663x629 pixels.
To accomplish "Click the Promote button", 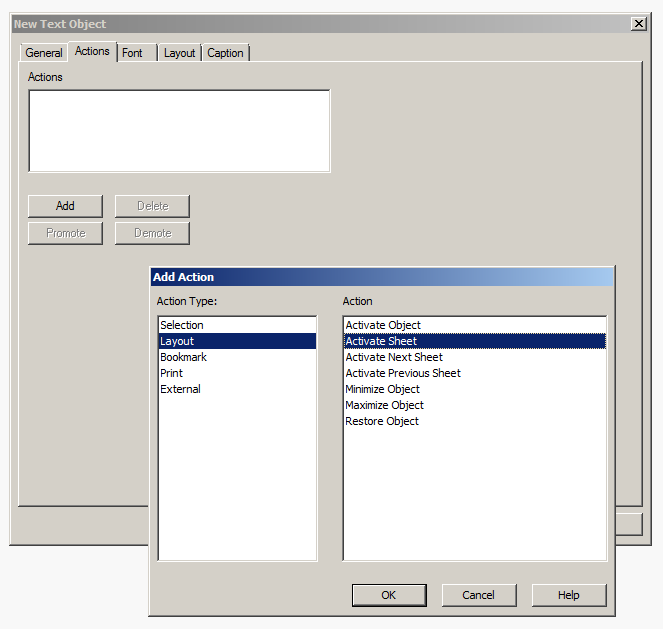I will click(x=65, y=233).
